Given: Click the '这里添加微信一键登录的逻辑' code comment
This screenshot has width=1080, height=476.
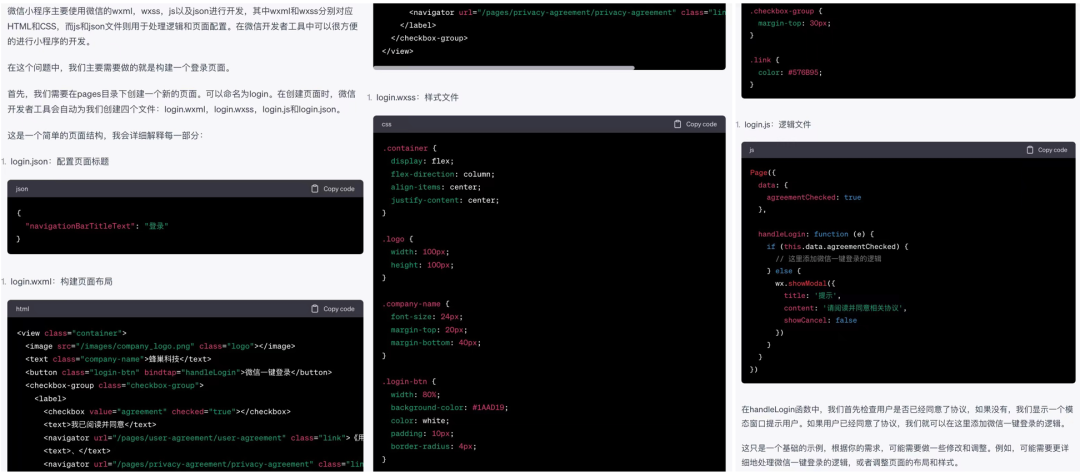Looking at the screenshot, I should click(829, 259).
